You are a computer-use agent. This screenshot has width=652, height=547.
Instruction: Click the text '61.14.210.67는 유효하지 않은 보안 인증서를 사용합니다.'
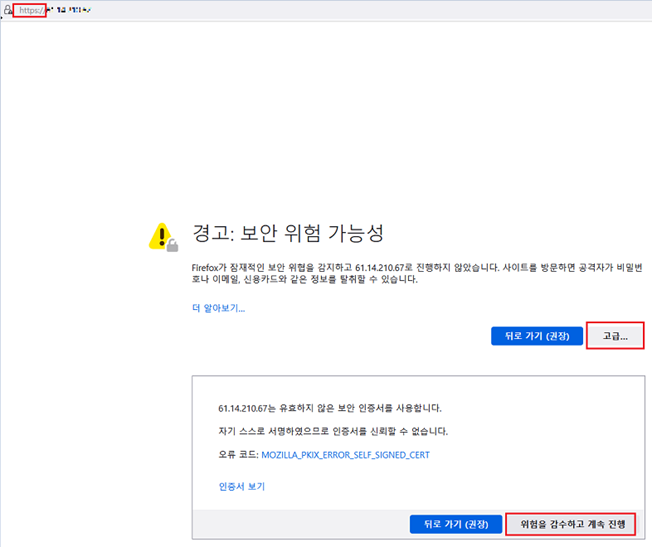pos(330,408)
